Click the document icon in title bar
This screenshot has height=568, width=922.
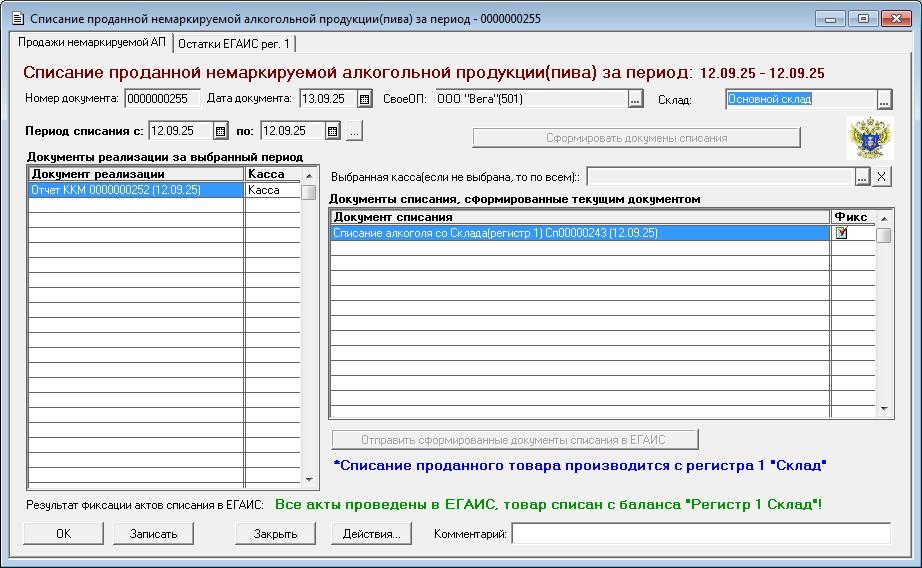pos(16,18)
